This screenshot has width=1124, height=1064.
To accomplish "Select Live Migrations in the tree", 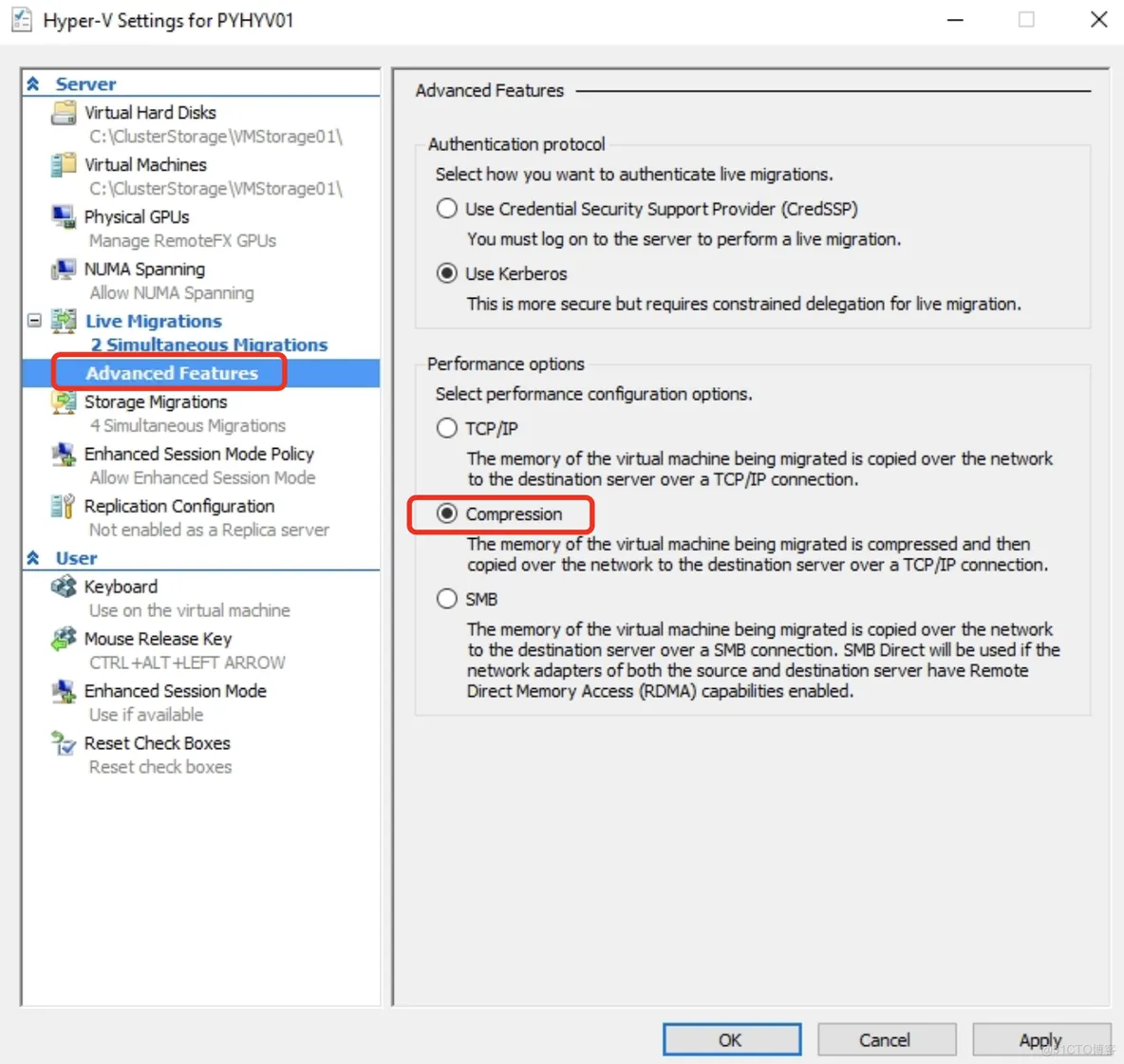I will [x=154, y=321].
